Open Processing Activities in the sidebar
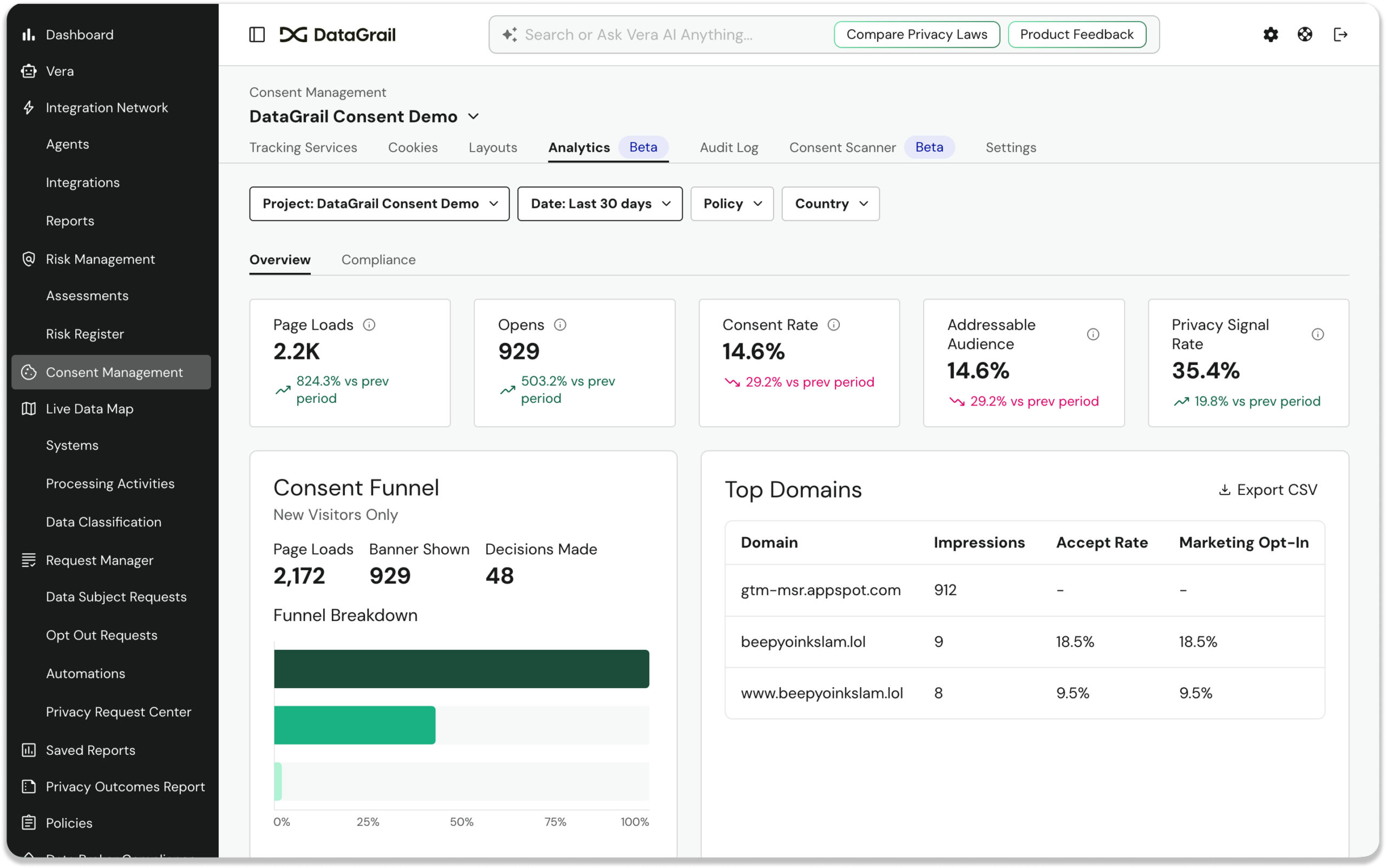 tap(110, 484)
